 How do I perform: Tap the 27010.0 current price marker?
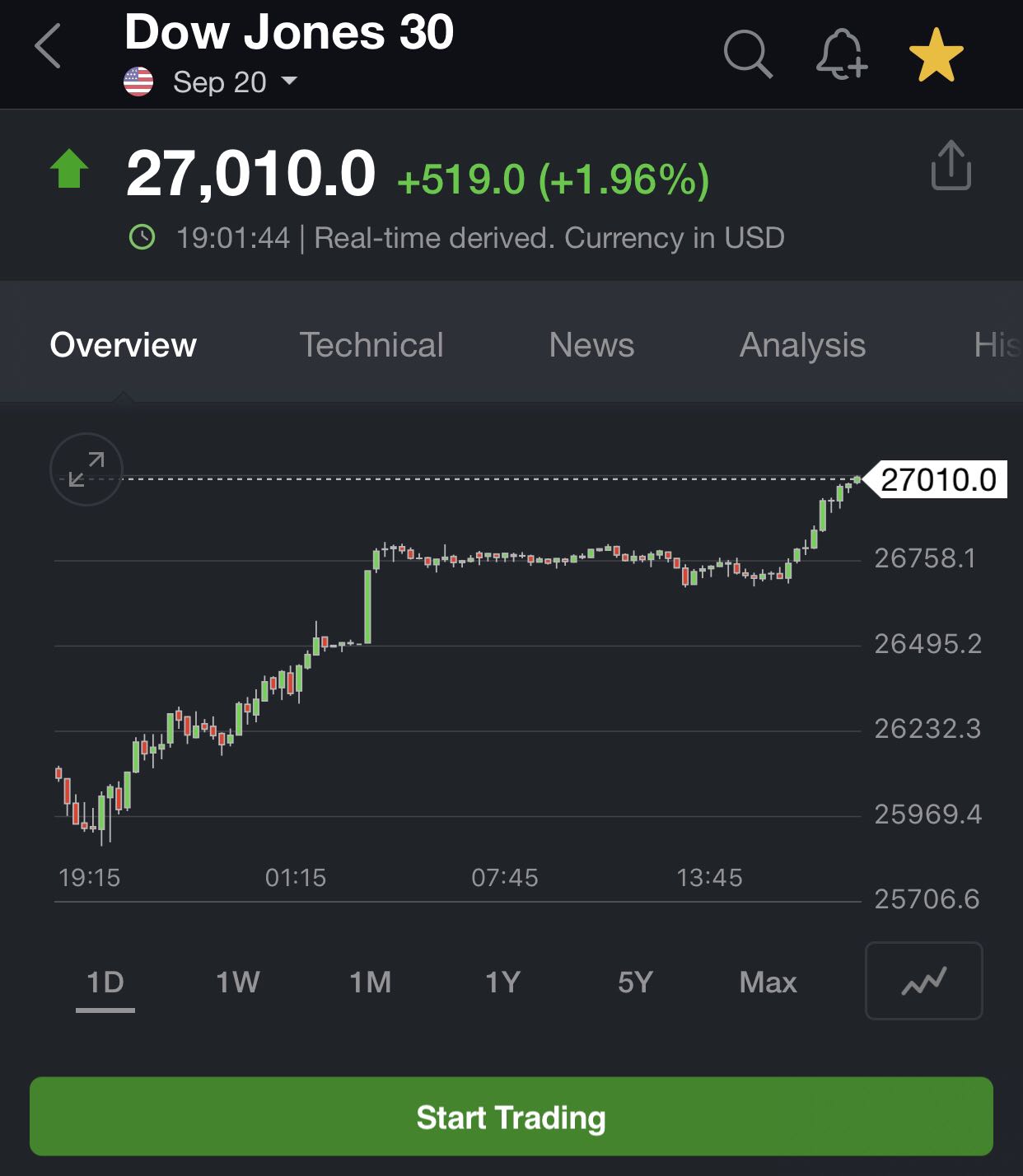coord(937,479)
